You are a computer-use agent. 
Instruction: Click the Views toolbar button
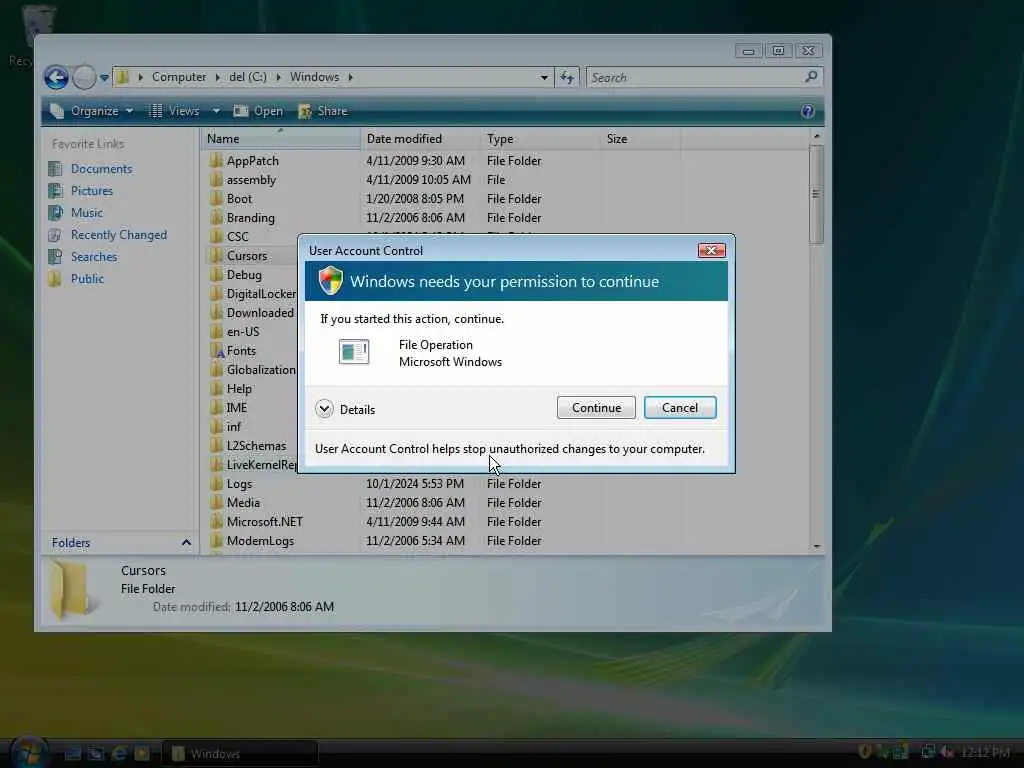coord(174,111)
